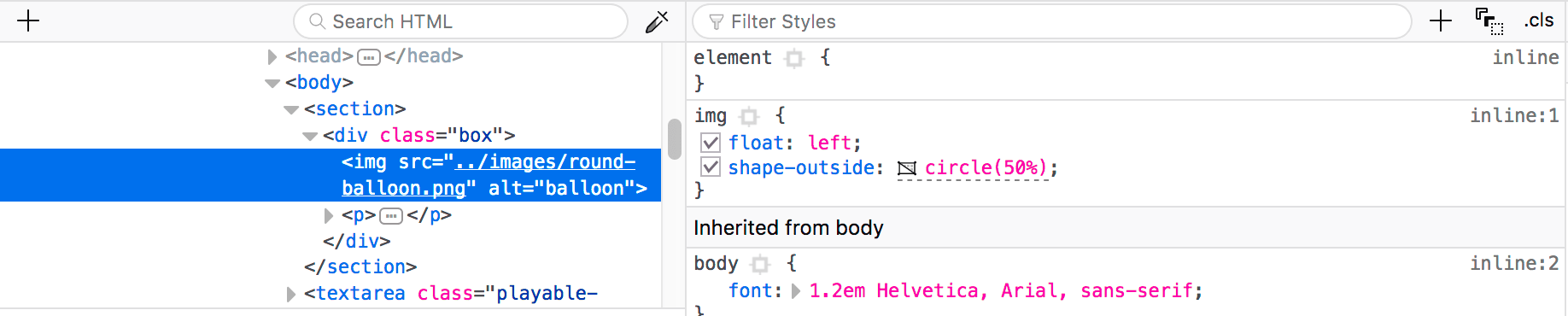Click the magnifier icon in Search HTML
This screenshot has width=1568, height=316.
(x=317, y=21)
